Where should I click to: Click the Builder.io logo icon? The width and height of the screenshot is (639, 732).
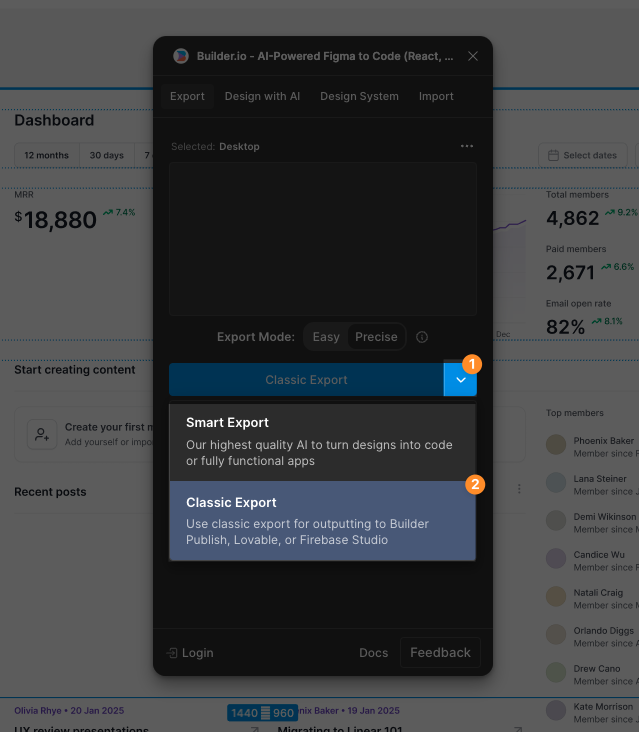pyautogui.click(x=181, y=56)
